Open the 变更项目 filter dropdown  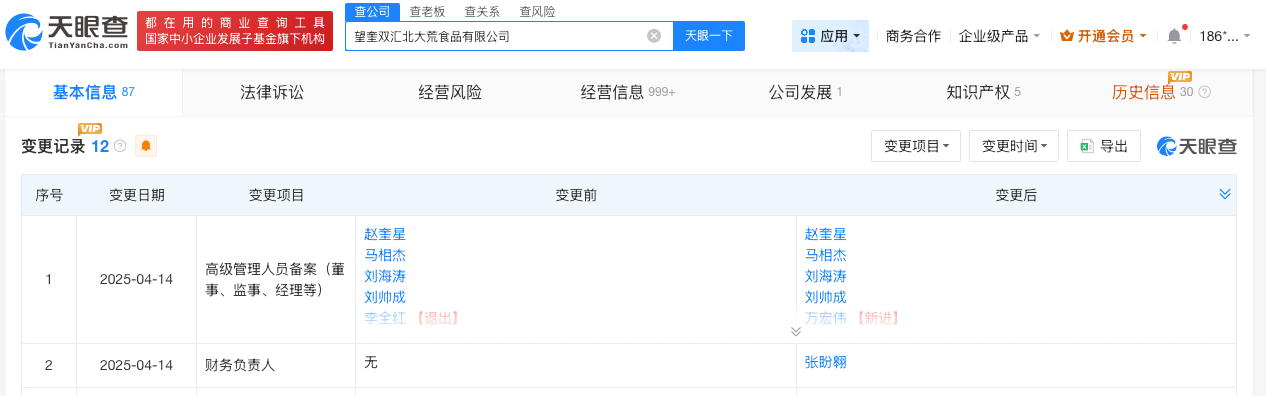click(x=916, y=146)
